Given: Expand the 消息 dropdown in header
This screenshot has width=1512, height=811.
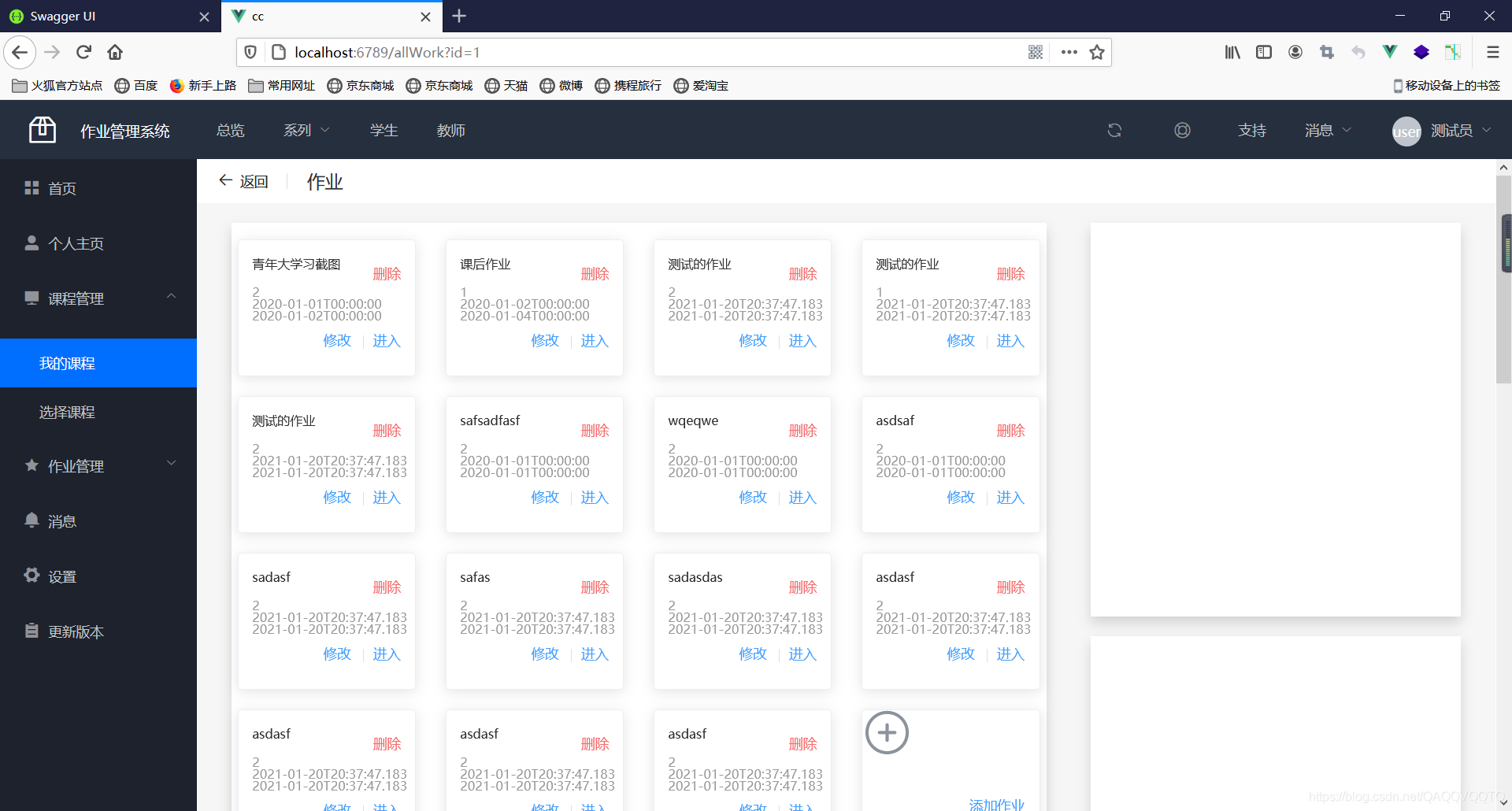Looking at the screenshot, I should click(1328, 130).
